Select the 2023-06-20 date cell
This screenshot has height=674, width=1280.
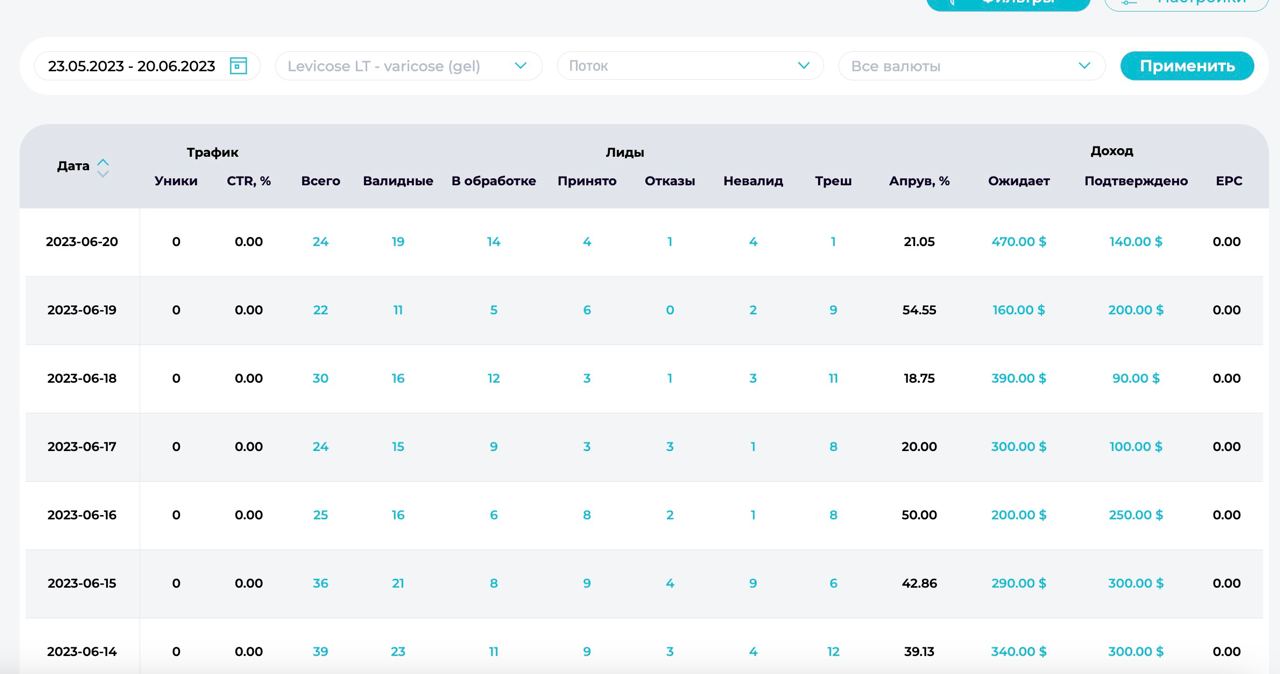82,242
